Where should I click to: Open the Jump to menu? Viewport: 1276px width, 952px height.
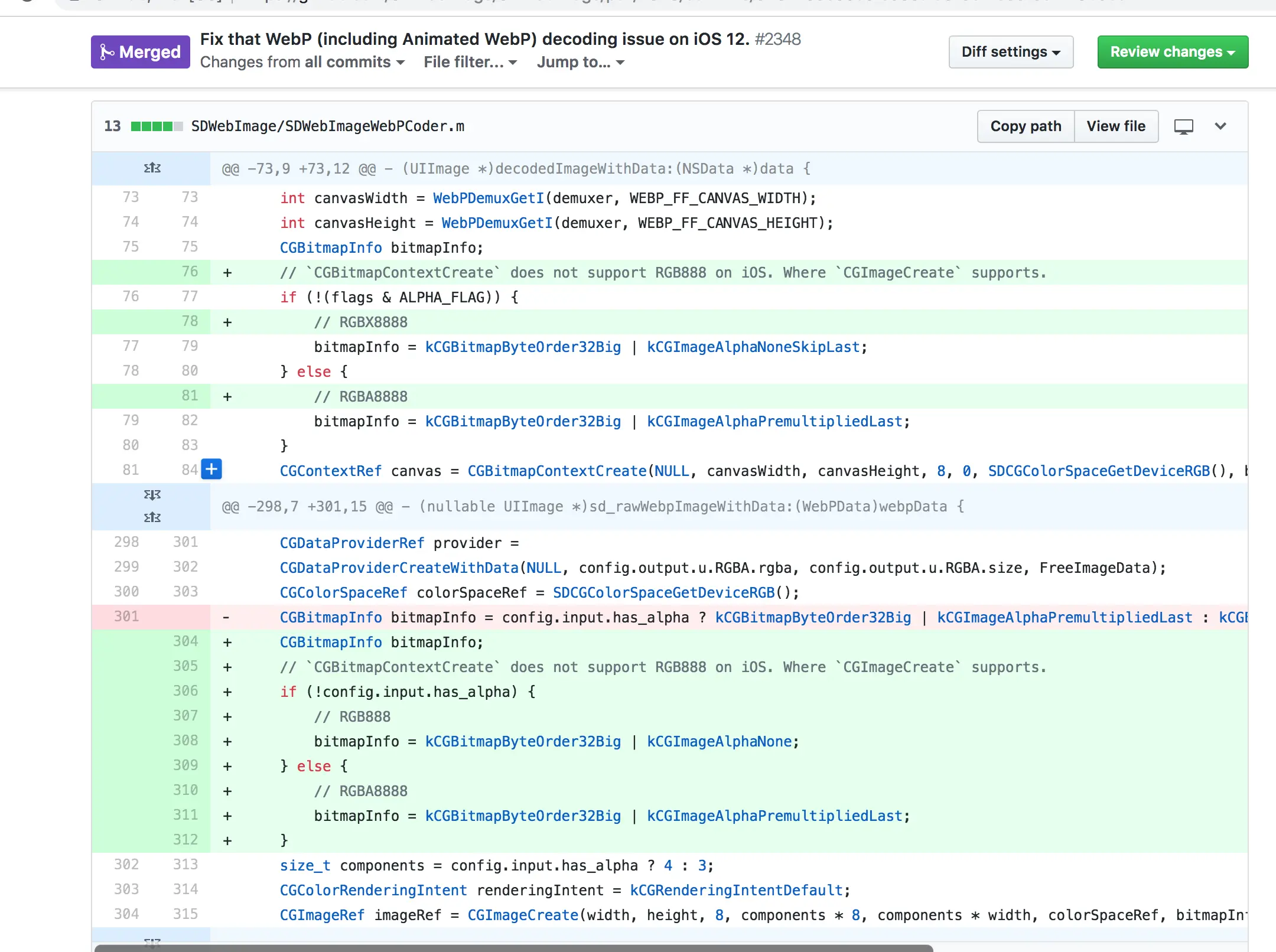(x=580, y=62)
